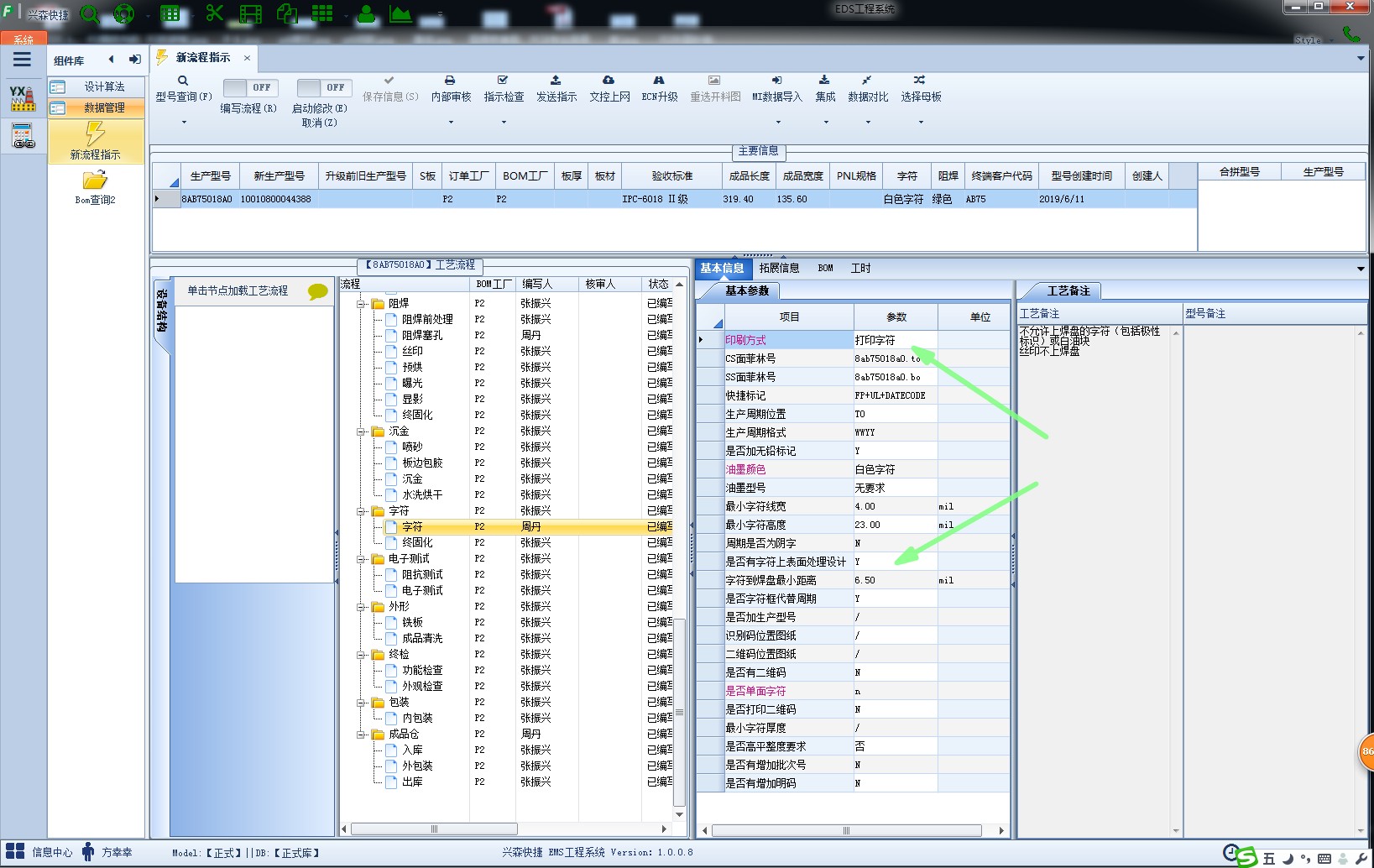Select 外观检查 tree node
The image size is (1374, 868).
422,687
